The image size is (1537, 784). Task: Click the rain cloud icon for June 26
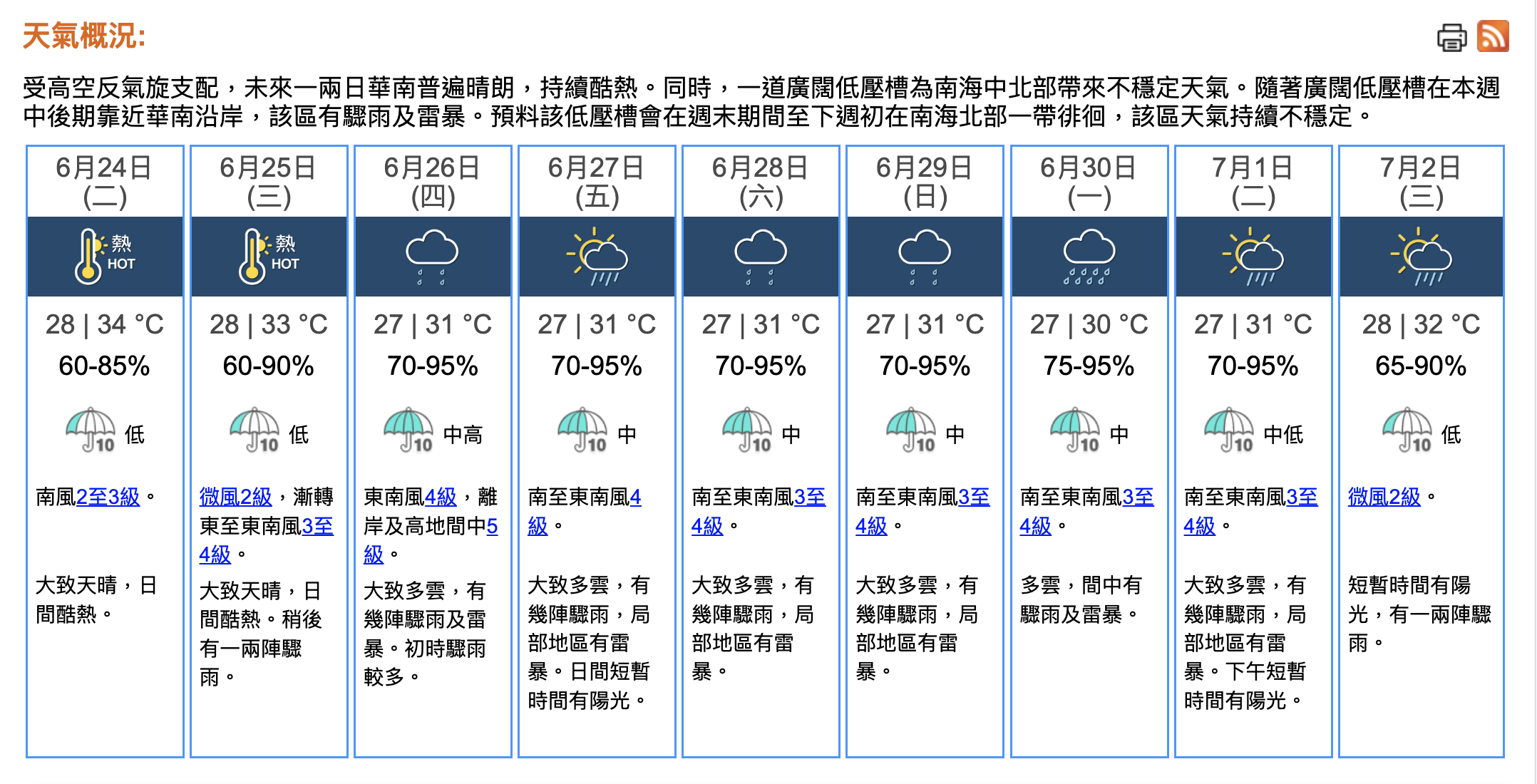click(432, 256)
